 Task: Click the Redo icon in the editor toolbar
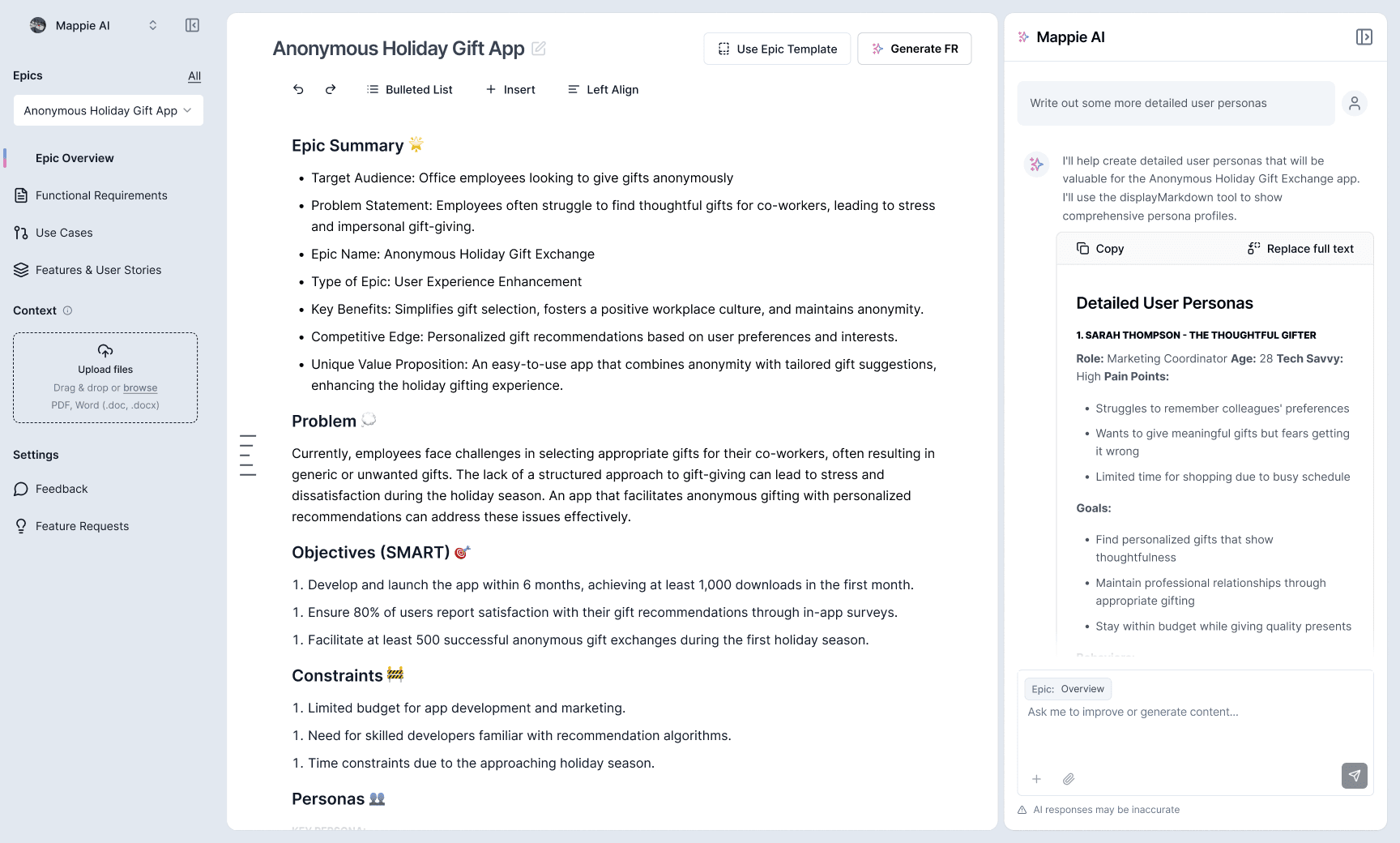click(330, 89)
